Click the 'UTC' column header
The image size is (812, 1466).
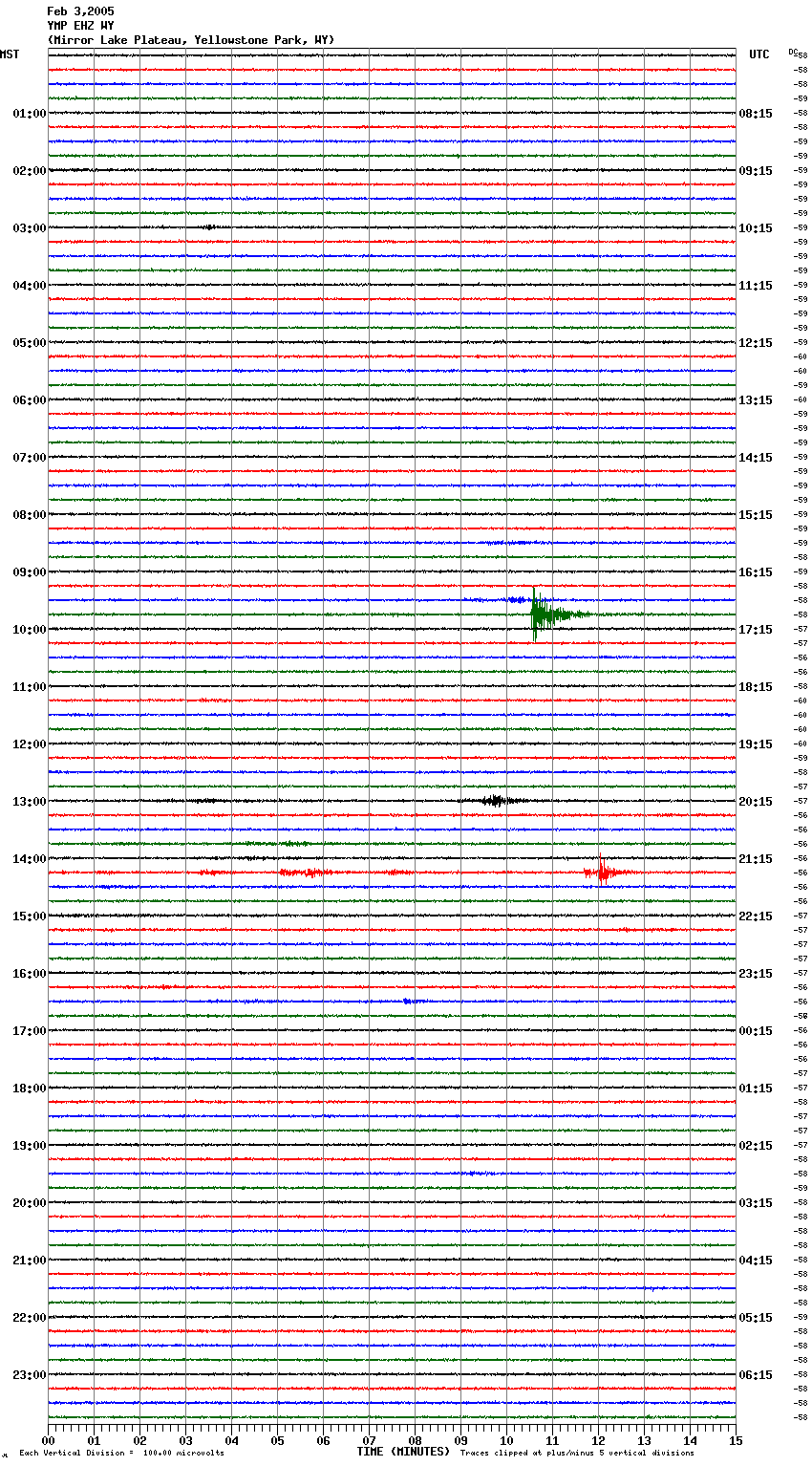759,54
